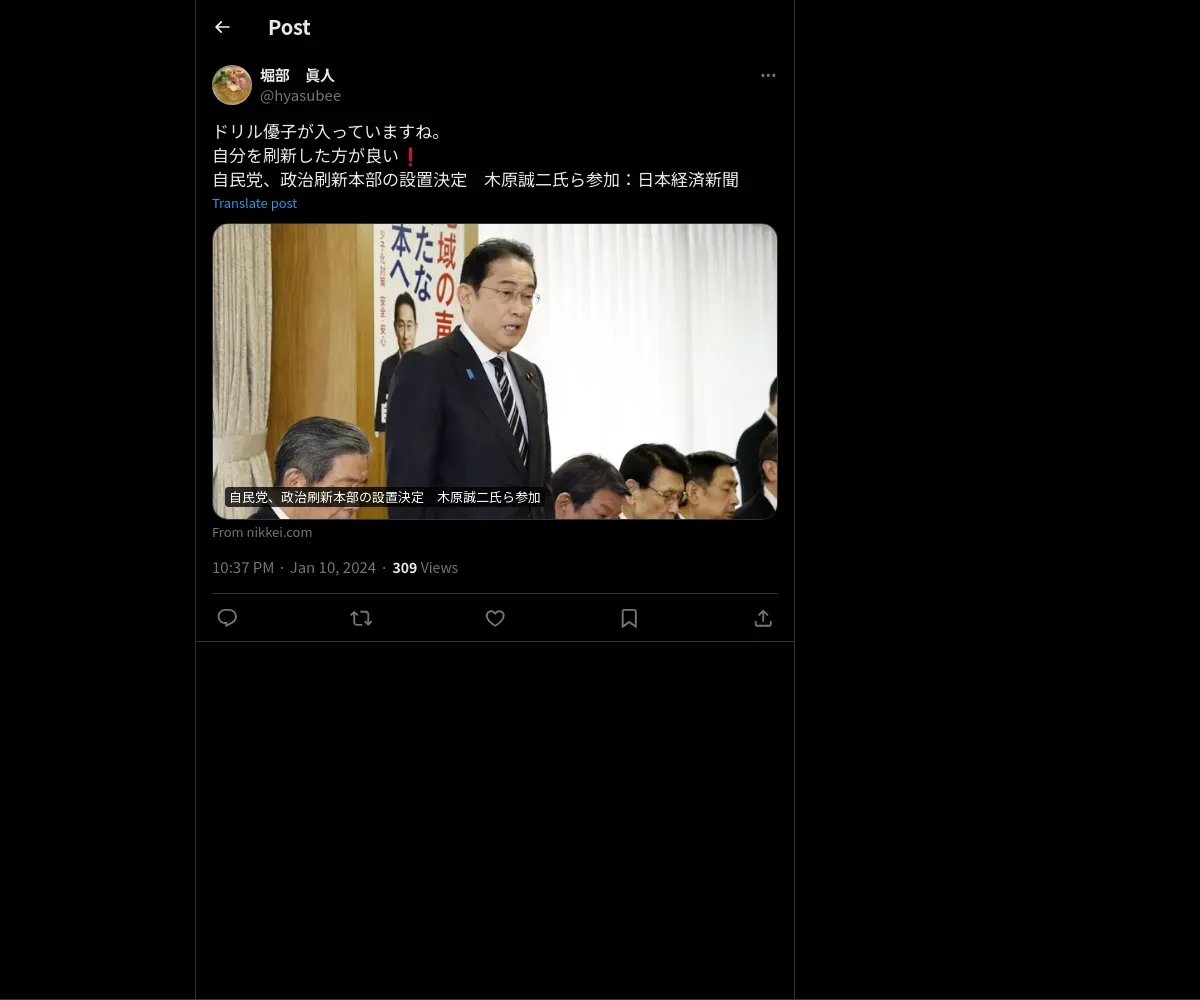Go back using the left arrow icon
The image size is (1200, 1000).
[222, 27]
